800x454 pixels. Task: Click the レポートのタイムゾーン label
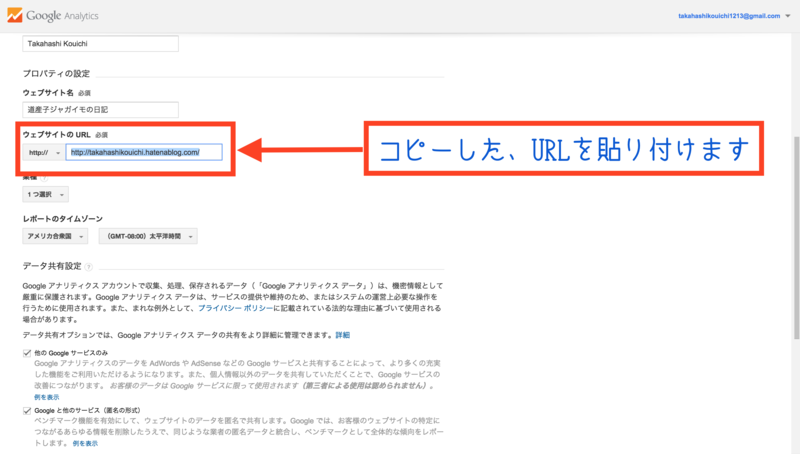[x=62, y=219]
